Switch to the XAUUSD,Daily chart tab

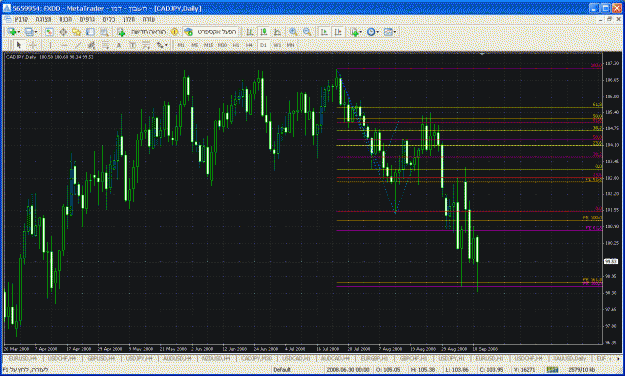570,359
